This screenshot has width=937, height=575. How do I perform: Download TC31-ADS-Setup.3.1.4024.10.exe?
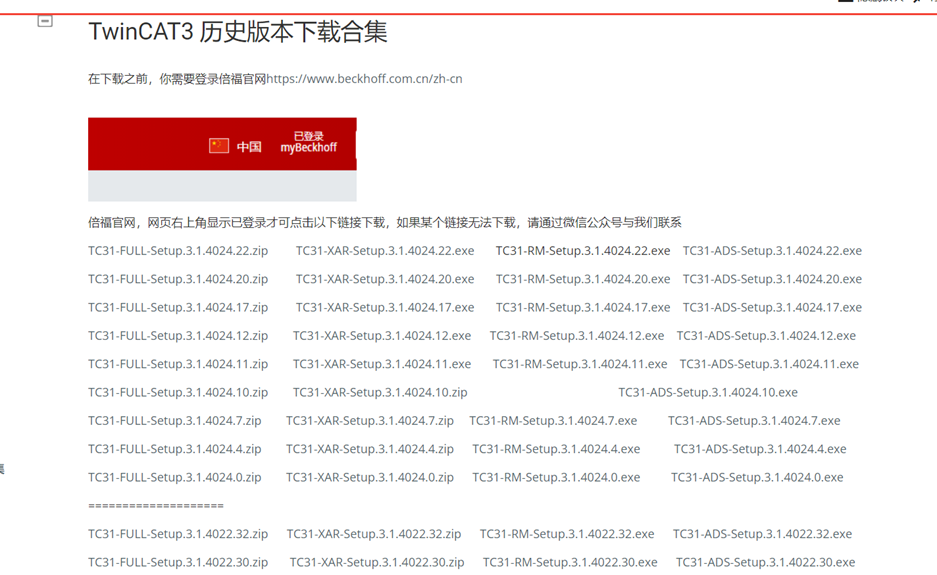pos(708,393)
